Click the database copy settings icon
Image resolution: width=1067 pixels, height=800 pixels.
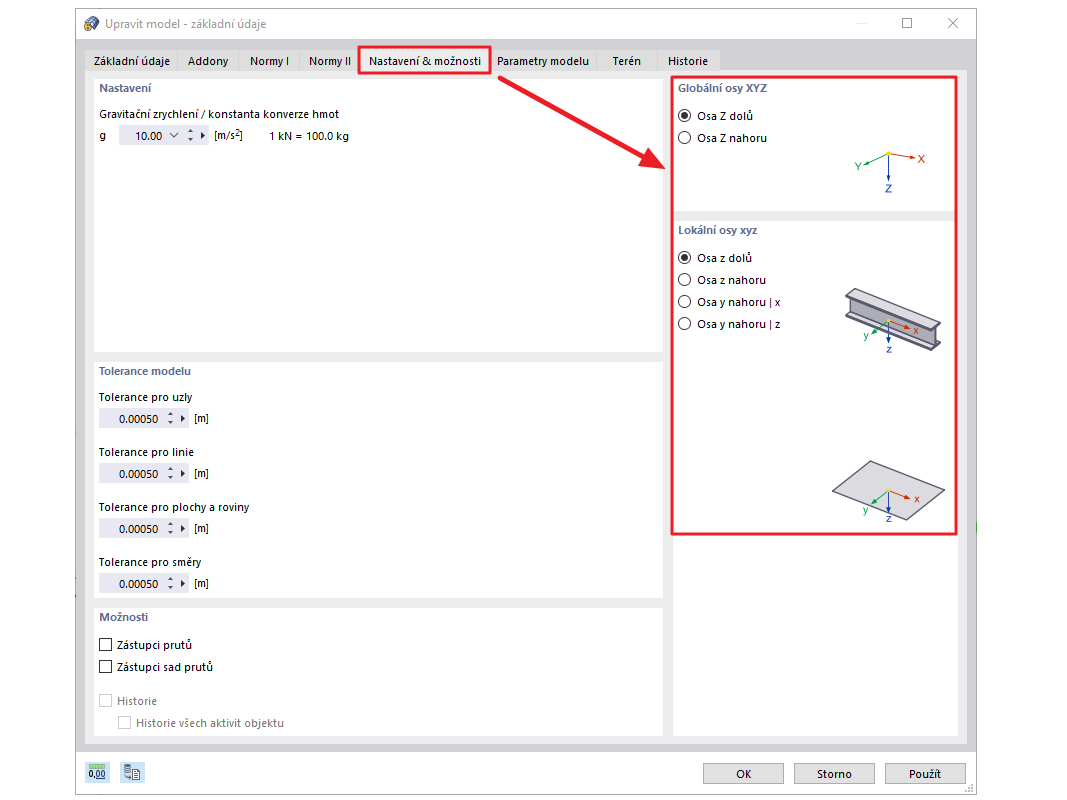132,772
